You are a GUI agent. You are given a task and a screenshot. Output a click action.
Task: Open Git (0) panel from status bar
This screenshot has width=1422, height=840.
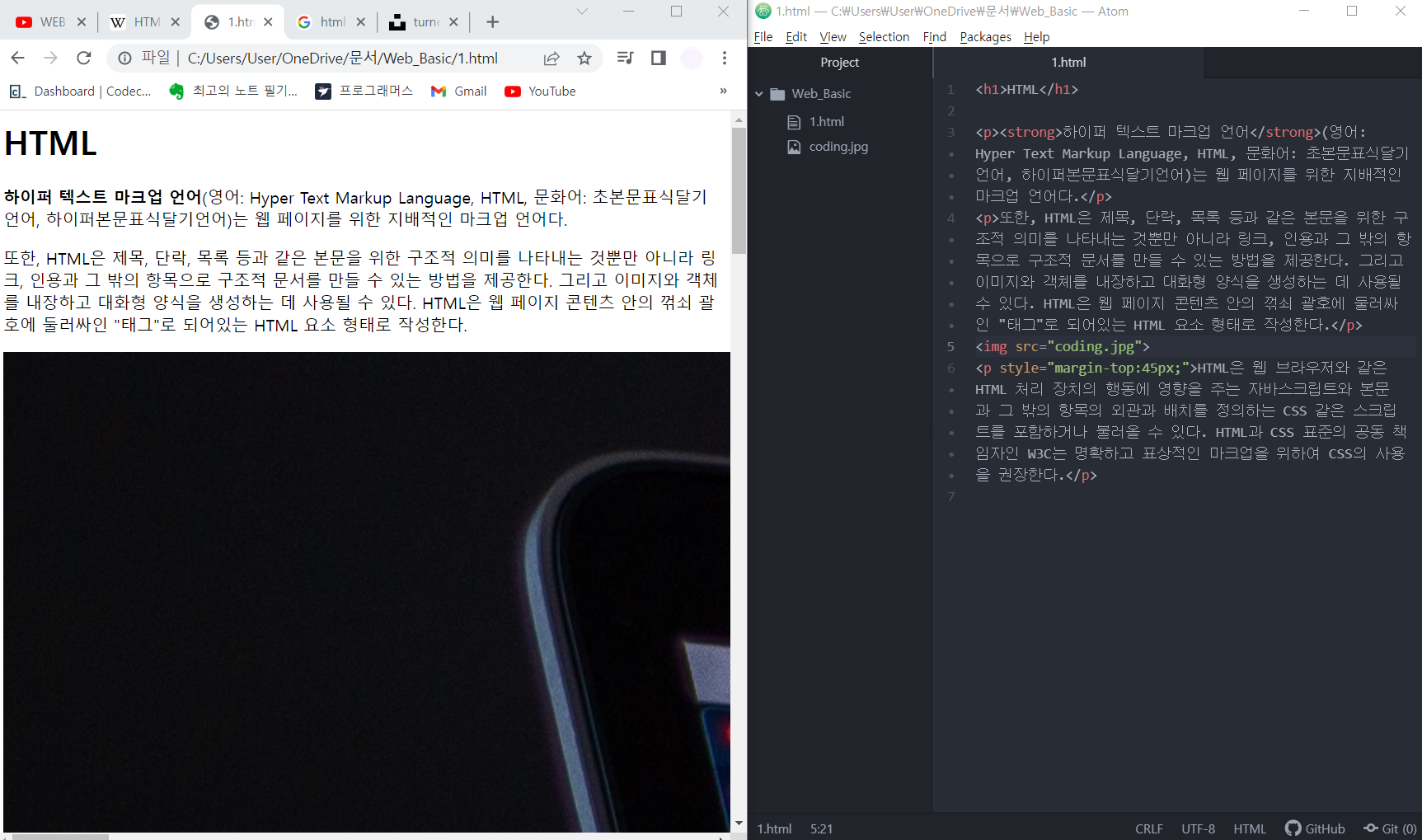point(1390,828)
